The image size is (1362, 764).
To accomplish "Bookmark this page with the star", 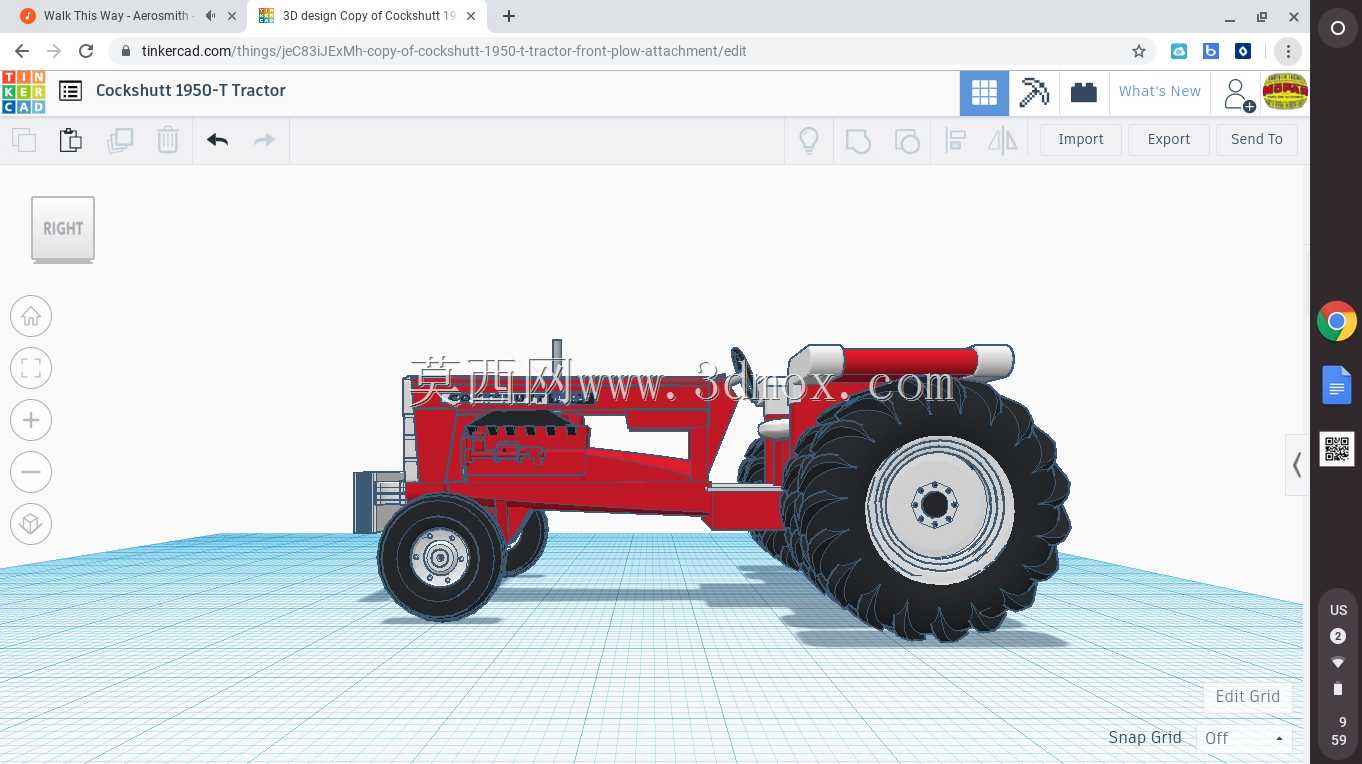I will coord(1138,51).
